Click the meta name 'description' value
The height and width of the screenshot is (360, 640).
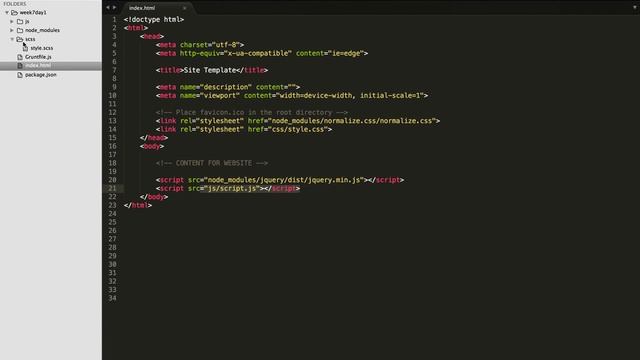[x=226, y=87]
